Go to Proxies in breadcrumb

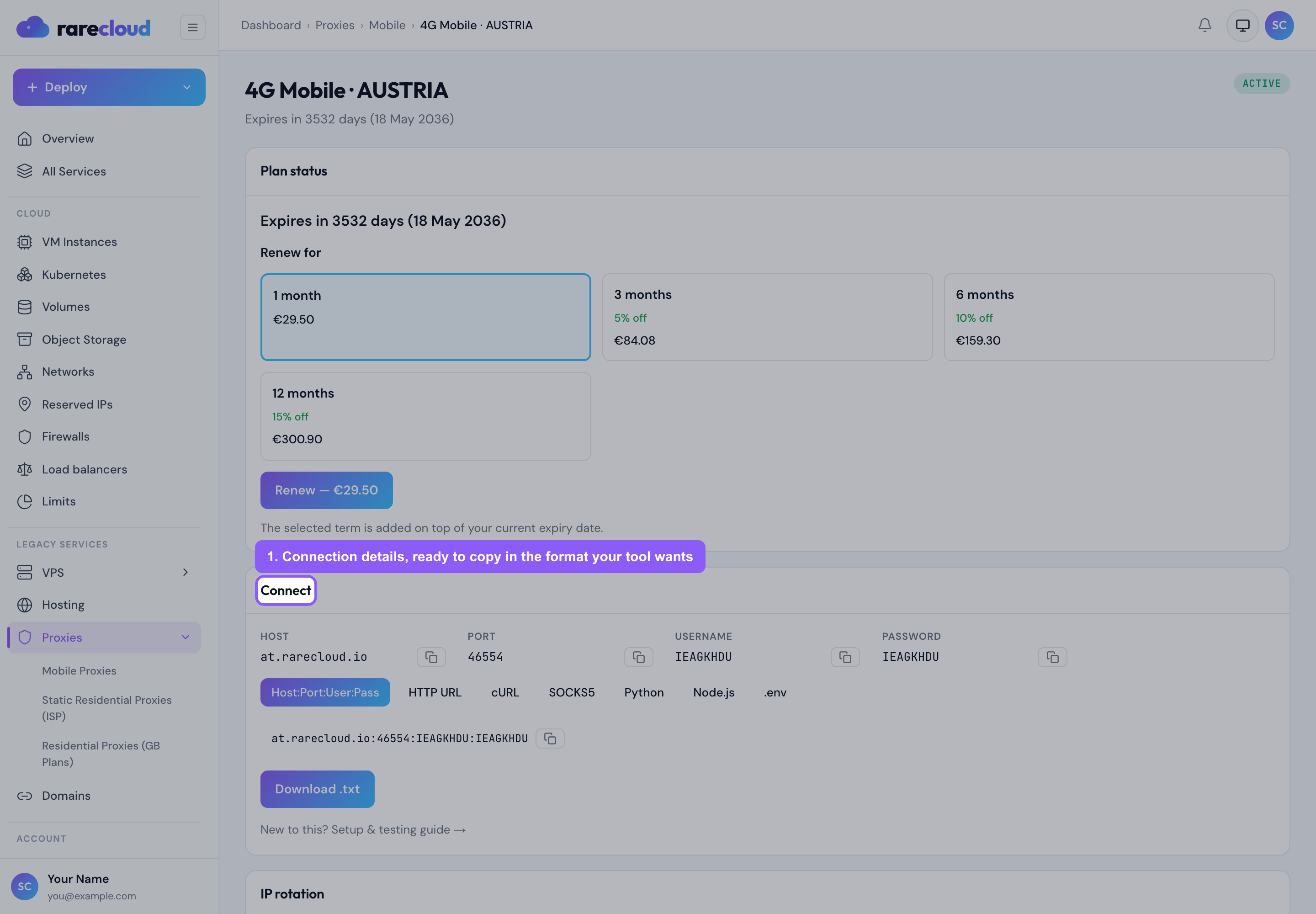(x=335, y=25)
